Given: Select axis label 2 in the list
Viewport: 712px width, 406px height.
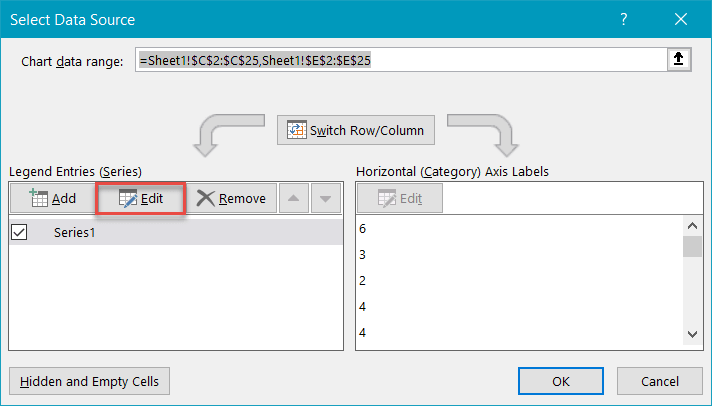Looking at the screenshot, I should pos(362,281).
